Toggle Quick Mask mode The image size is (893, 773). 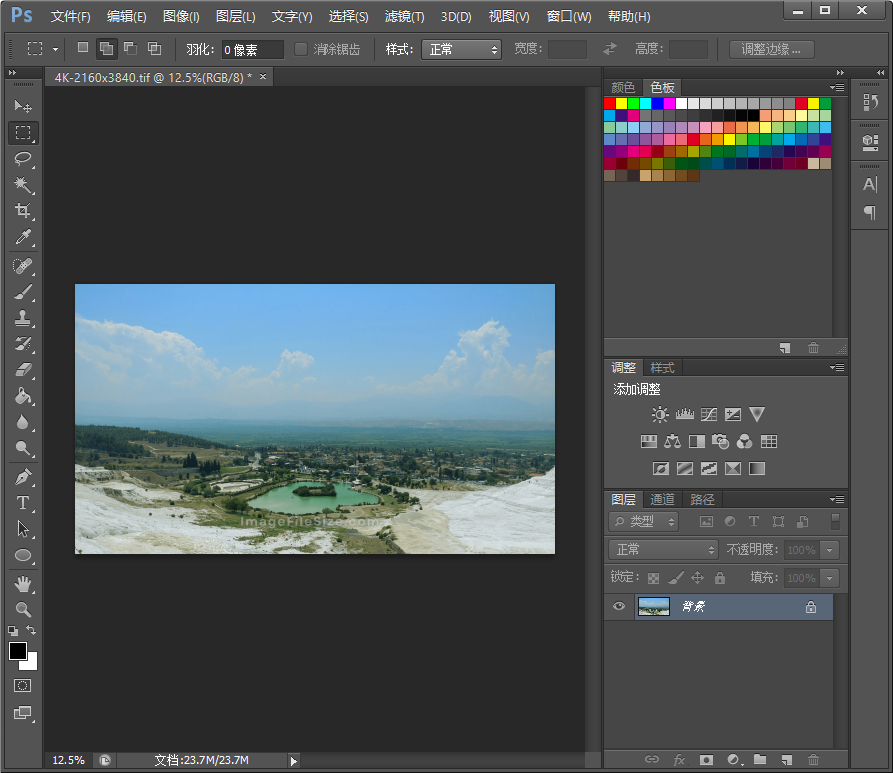tap(22, 686)
